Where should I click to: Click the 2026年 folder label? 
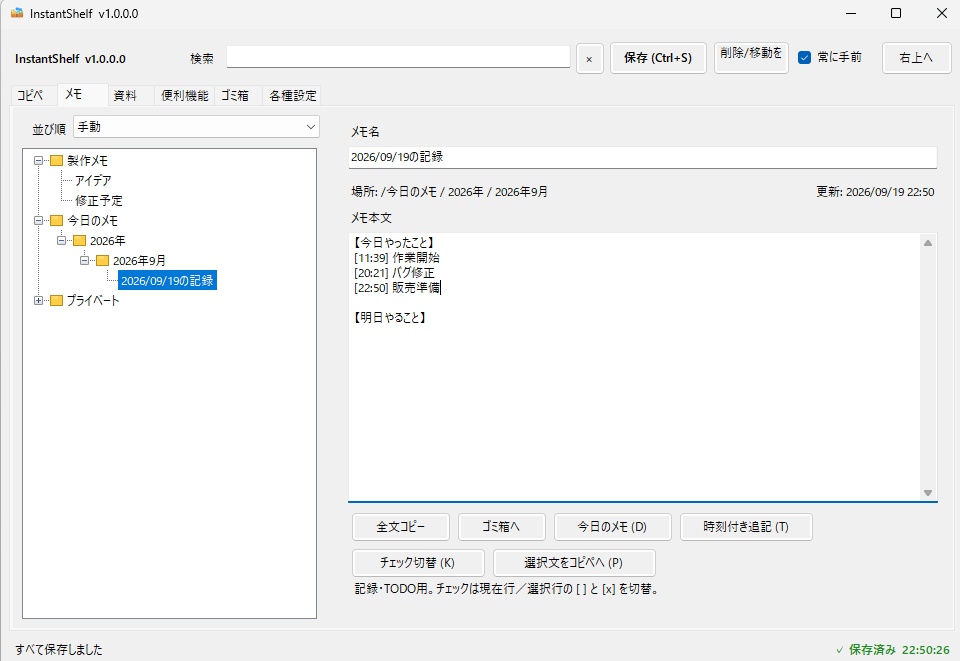[108, 241]
